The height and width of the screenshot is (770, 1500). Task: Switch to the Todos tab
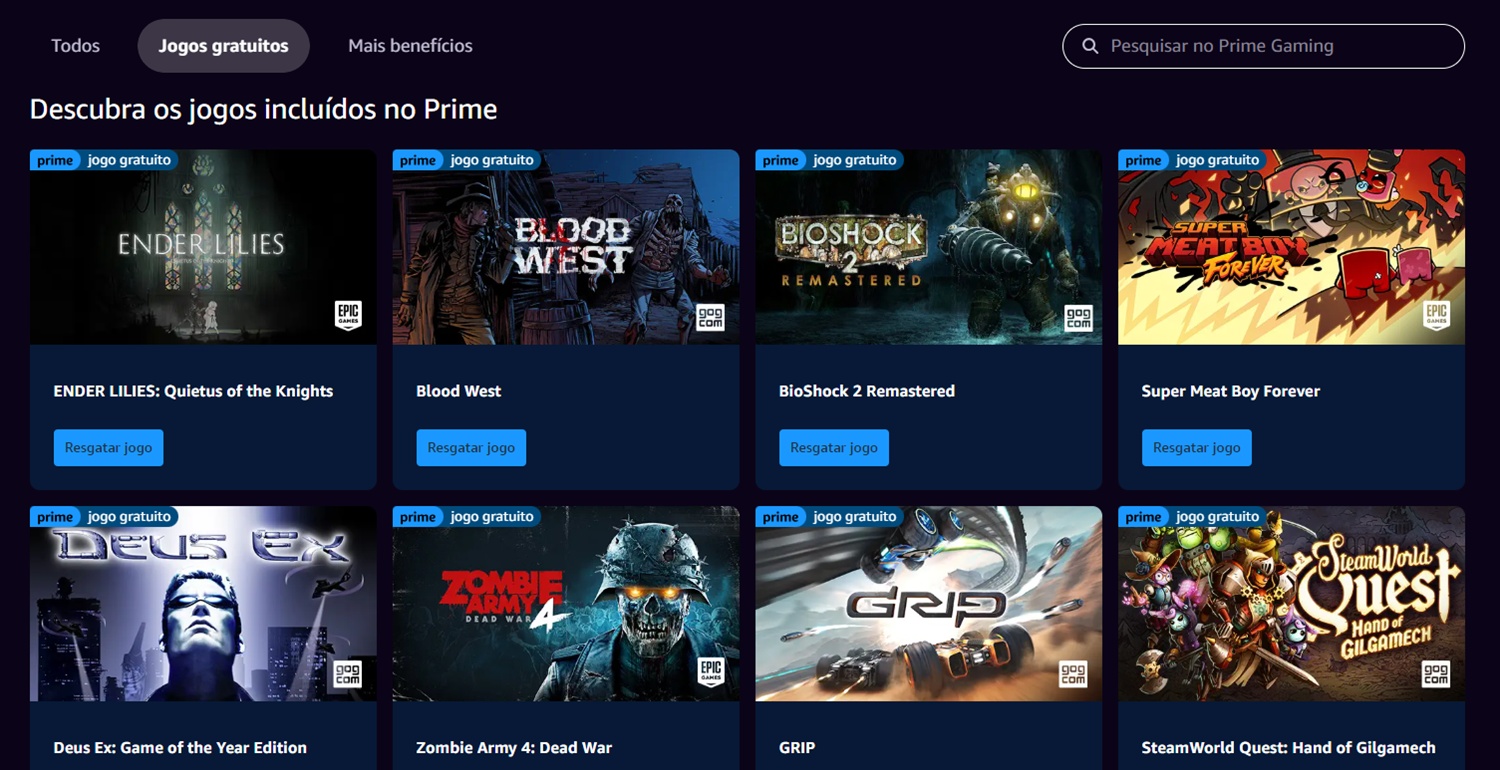(76, 46)
